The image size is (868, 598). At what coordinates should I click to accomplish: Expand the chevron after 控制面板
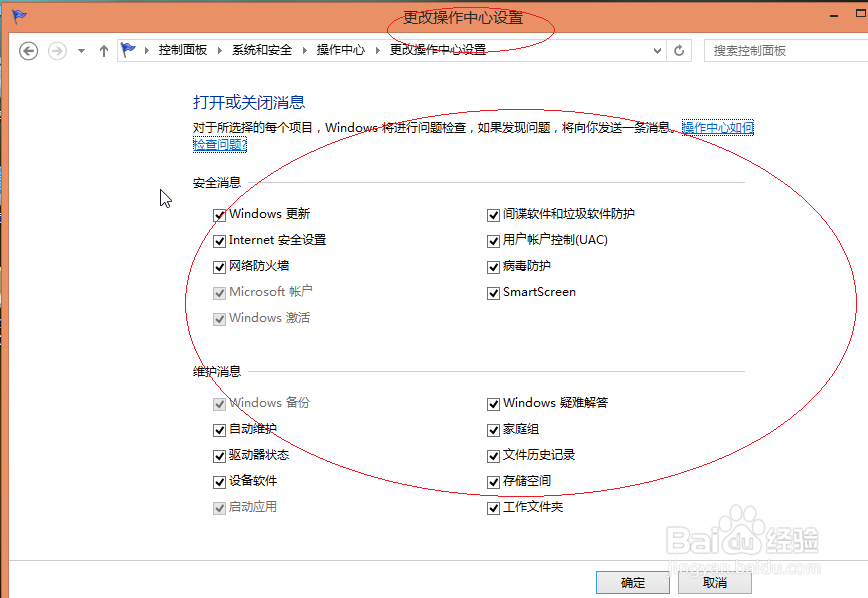coord(220,50)
